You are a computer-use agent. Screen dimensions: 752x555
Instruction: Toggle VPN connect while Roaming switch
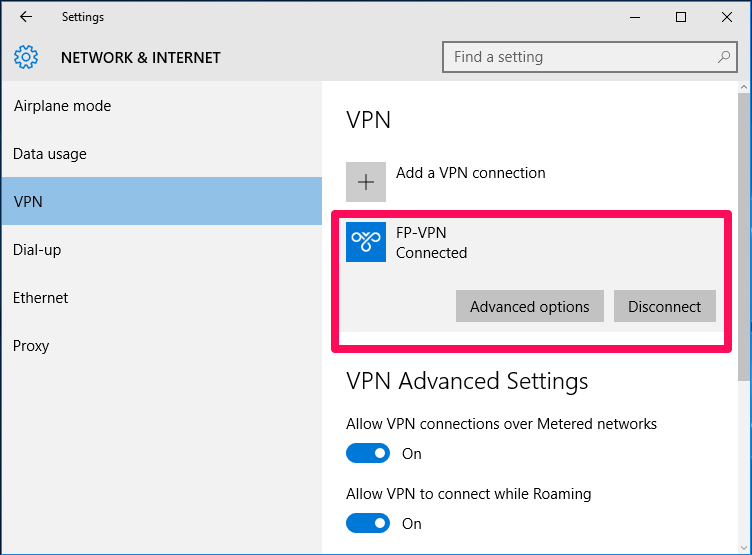point(368,523)
